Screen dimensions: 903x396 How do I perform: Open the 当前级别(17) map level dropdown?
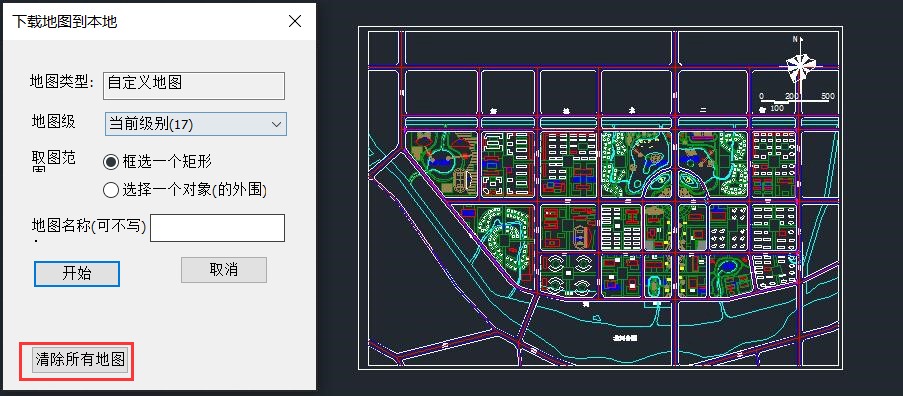pos(196,124)
